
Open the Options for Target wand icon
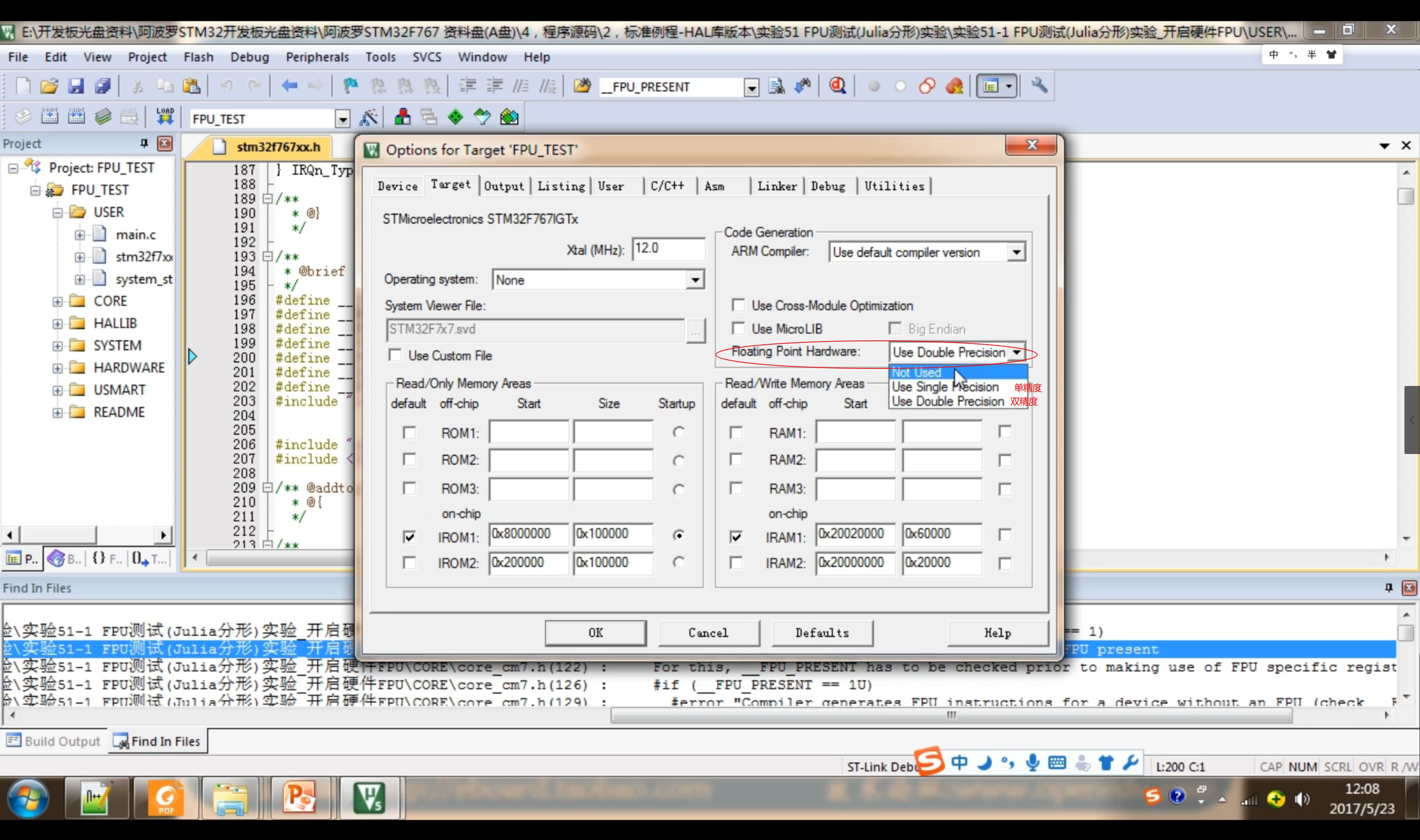[x=368, y=118]
